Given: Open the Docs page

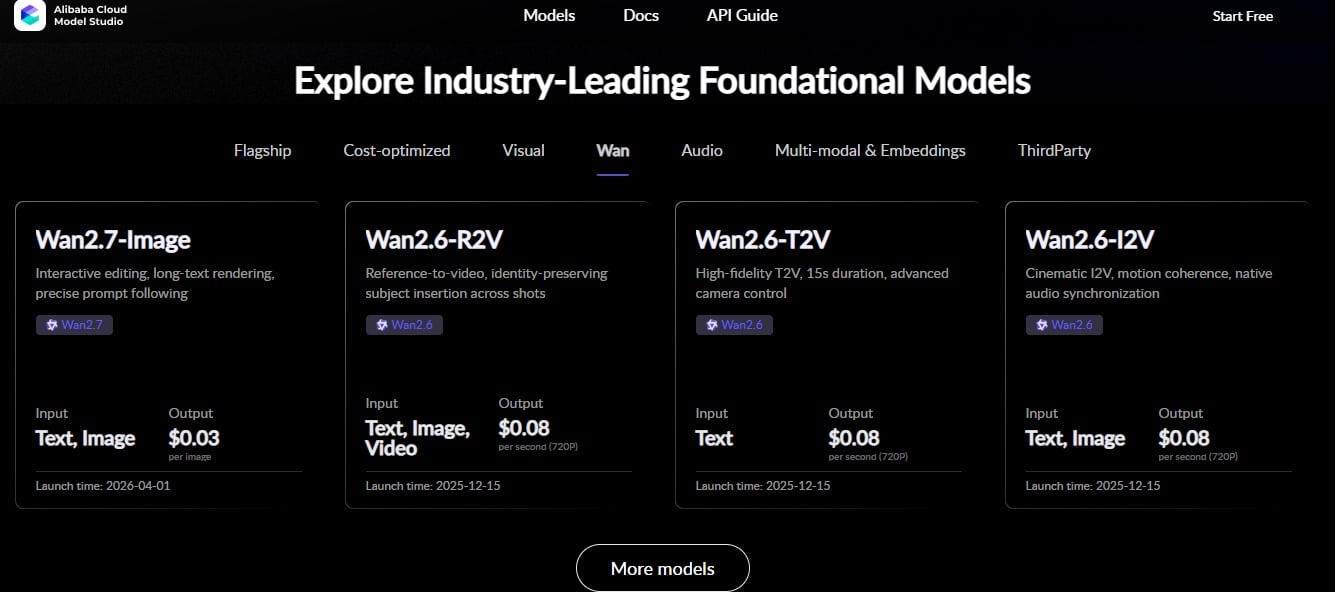Looking at the screenshot, I should tap(641, 15).
